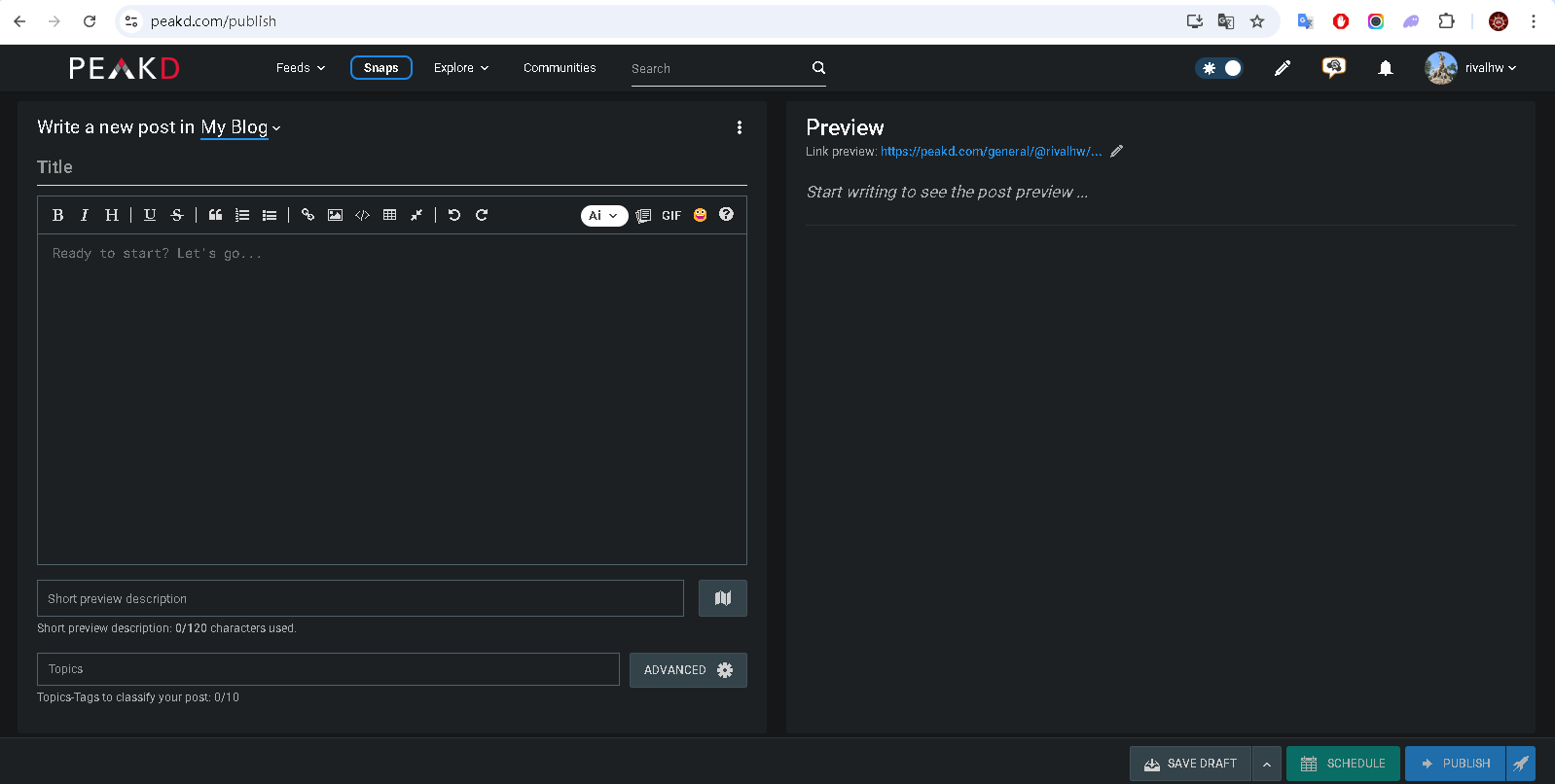Click the Search input field
The image size is (1555, 784).
point(718,68)
